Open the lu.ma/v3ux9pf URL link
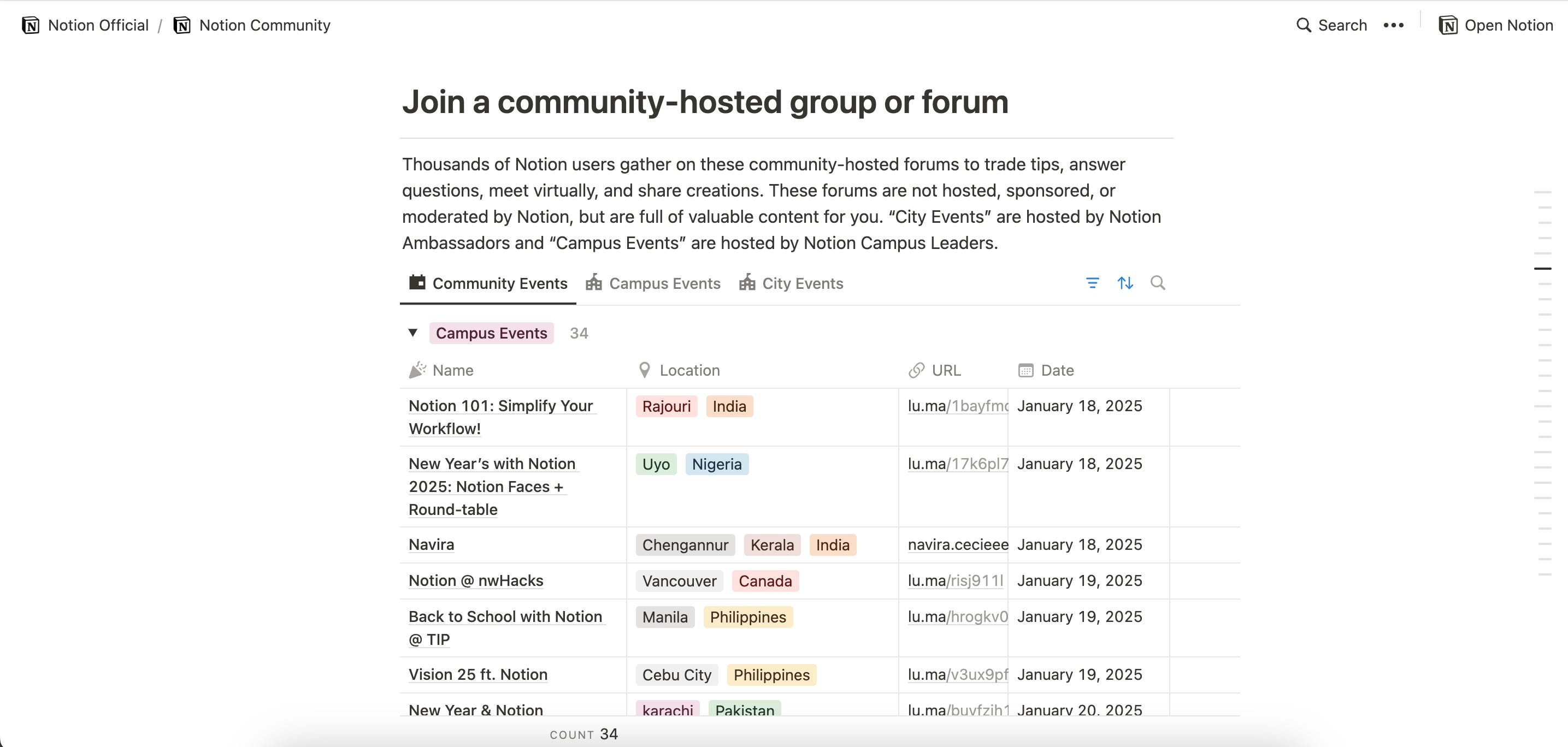Image resolution: width=1568 pixels, height=747 pixels. (x=958, y=674)
